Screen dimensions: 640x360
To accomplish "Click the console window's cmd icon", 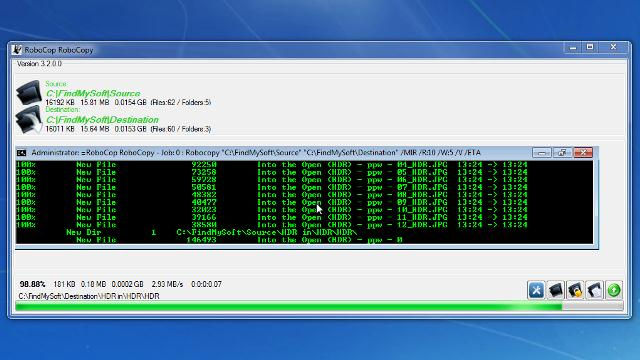I will [x=22, y=153].
